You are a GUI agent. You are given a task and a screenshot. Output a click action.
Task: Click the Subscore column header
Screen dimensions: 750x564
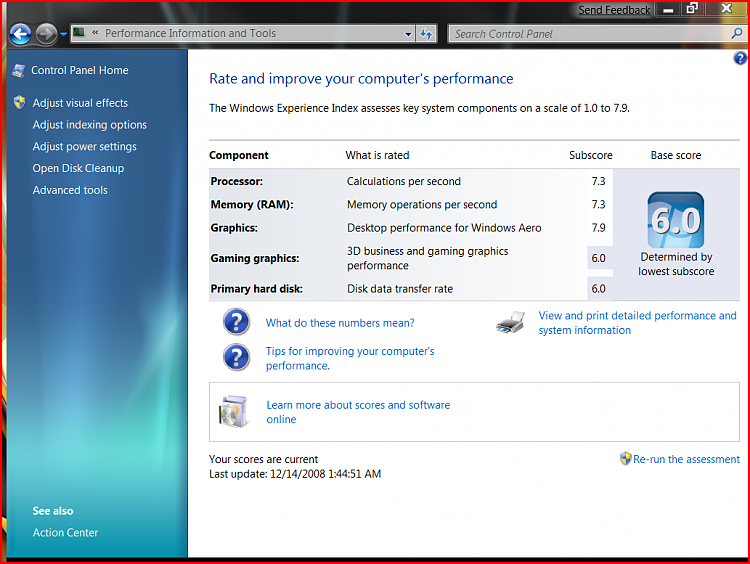point(591,155)
